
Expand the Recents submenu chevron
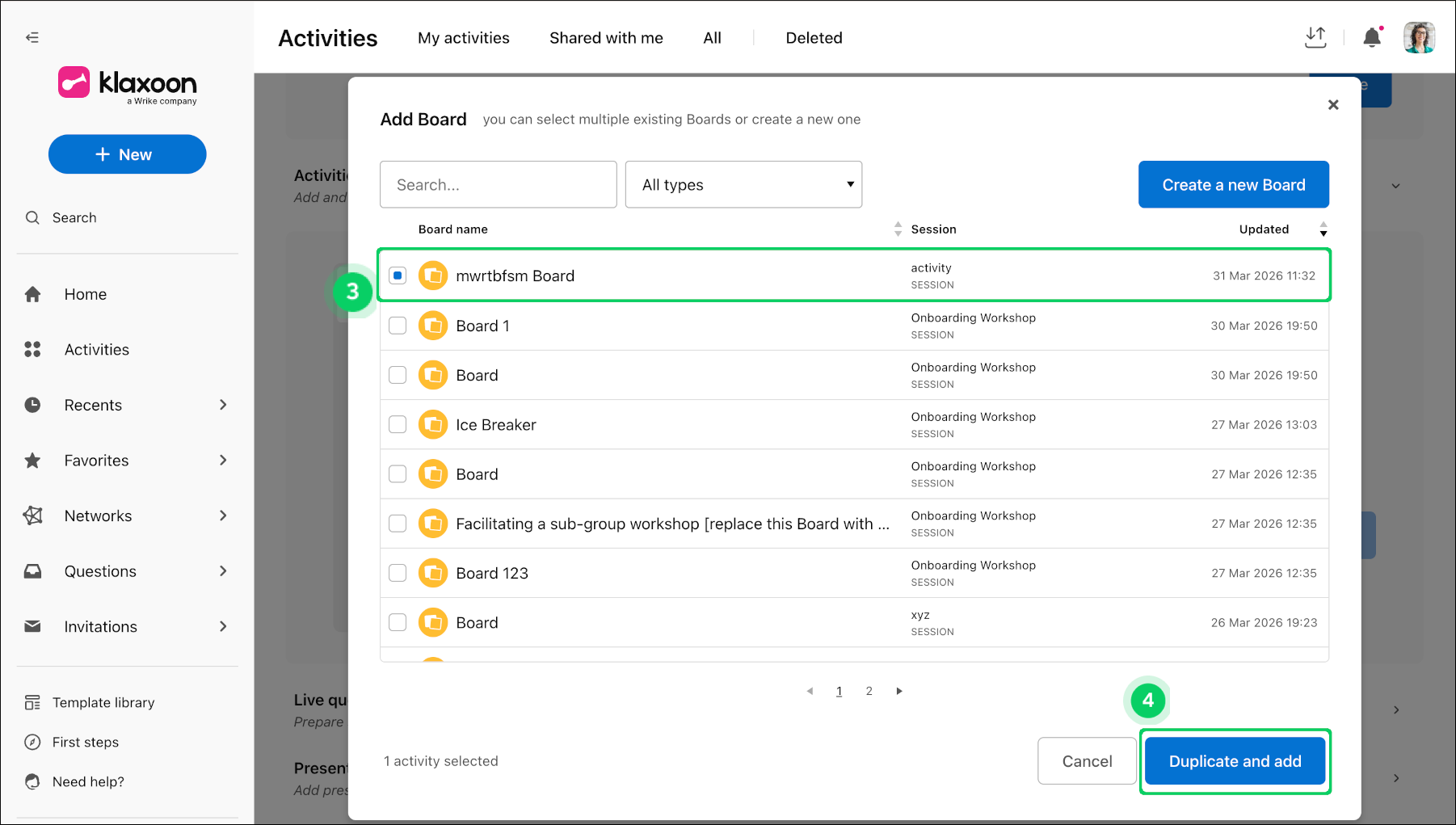(224, 405)
